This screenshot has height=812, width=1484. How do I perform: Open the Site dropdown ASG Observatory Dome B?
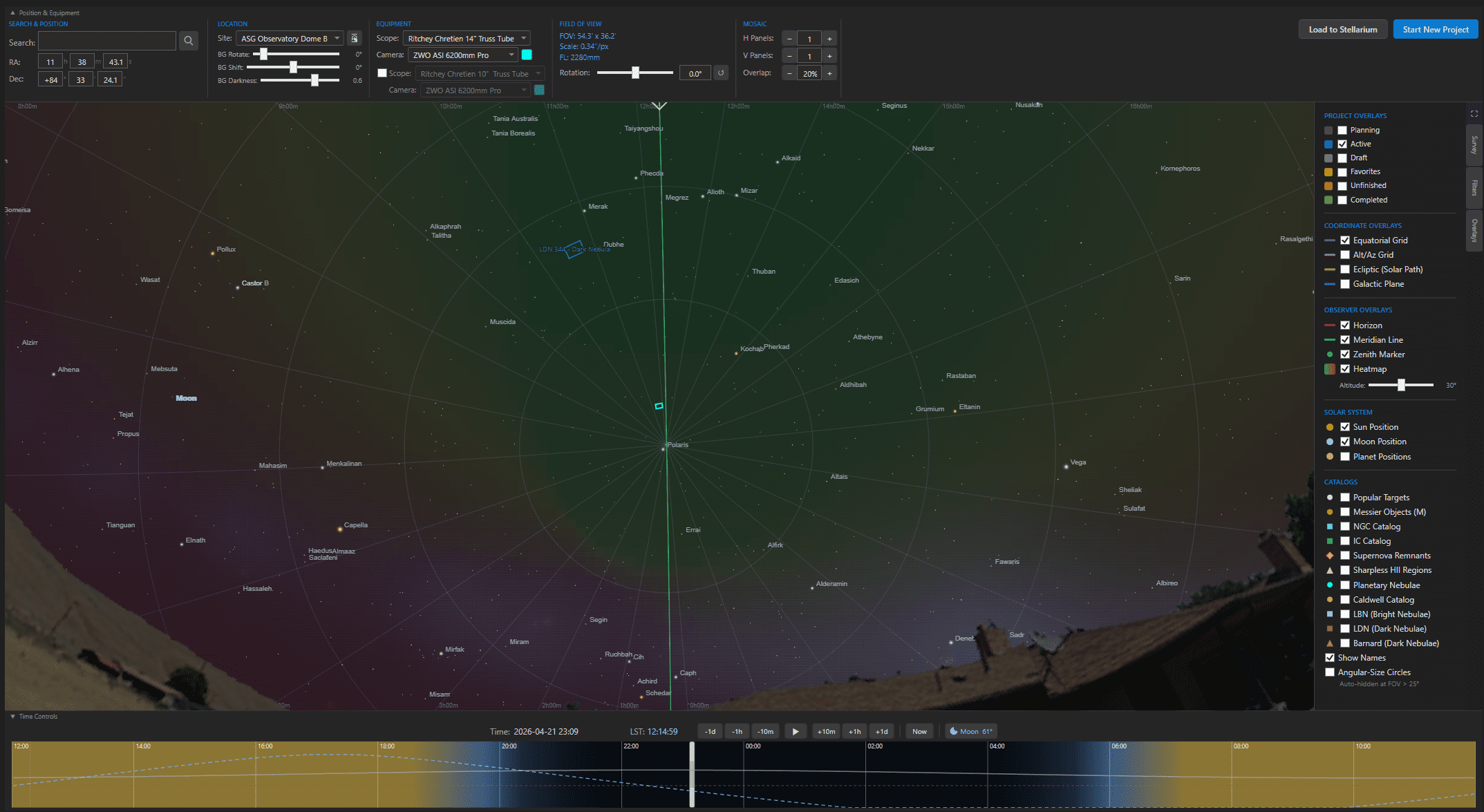point(290,39)
